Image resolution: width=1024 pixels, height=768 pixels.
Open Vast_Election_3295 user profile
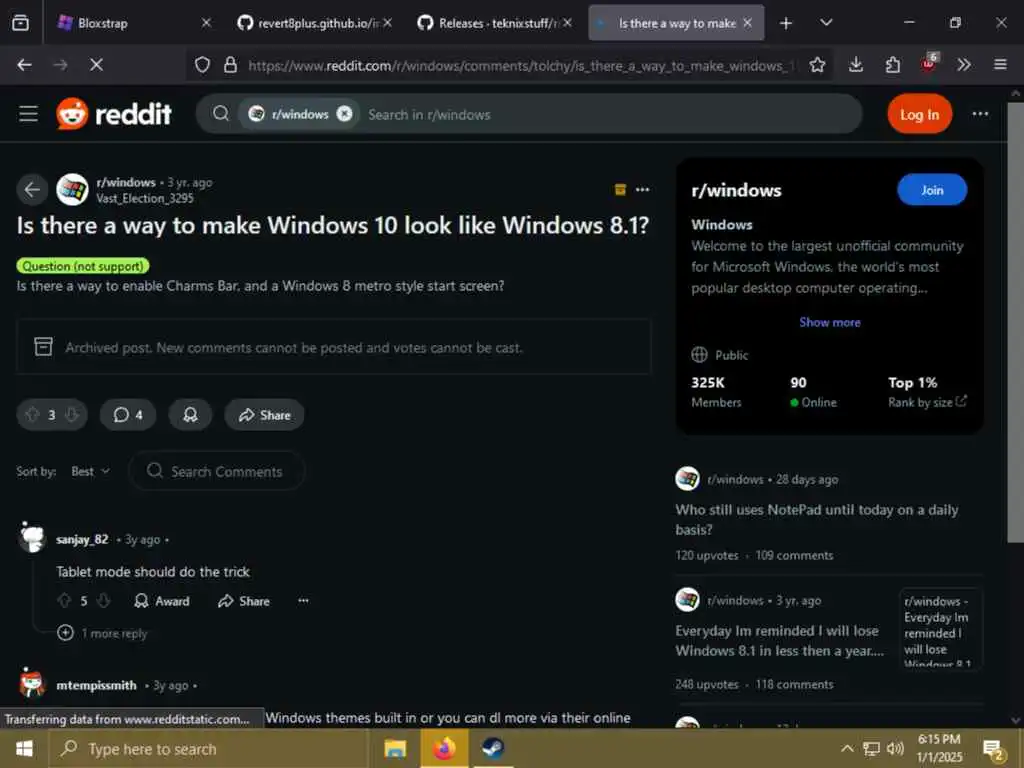pos(145,199)
